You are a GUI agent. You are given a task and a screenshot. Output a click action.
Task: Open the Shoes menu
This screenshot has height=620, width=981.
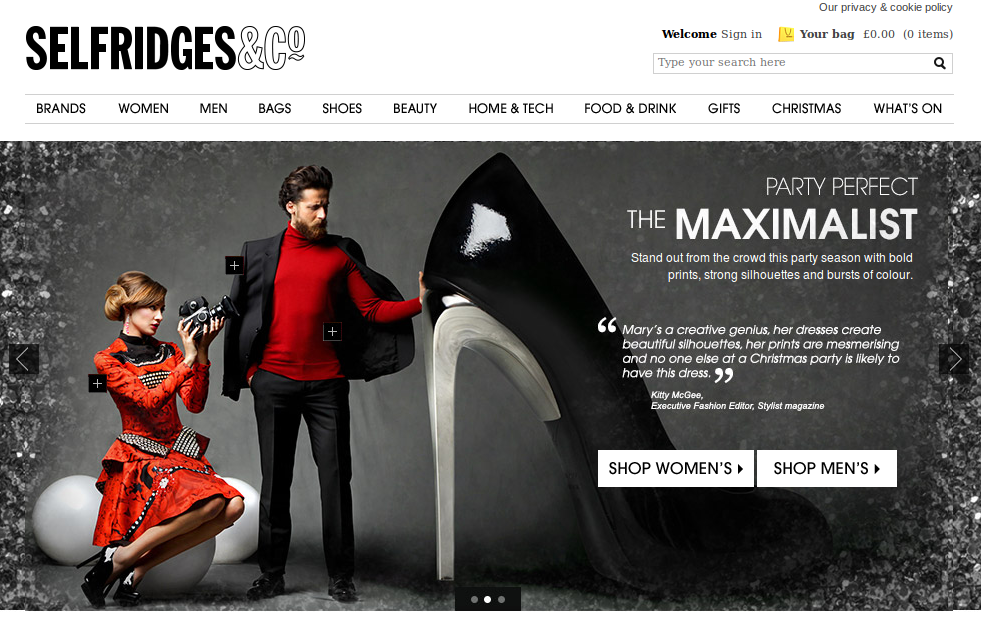342,109
